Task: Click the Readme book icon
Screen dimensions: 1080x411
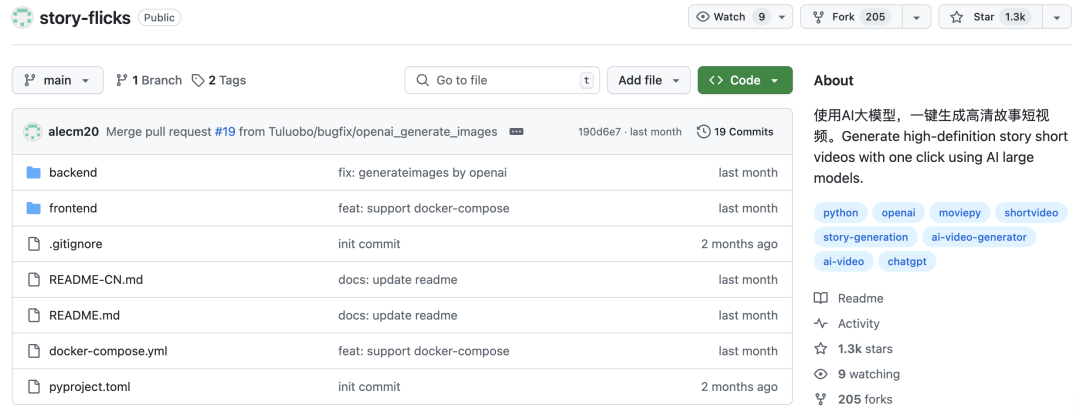Action: pyautogui.click(x=821, y=298)
